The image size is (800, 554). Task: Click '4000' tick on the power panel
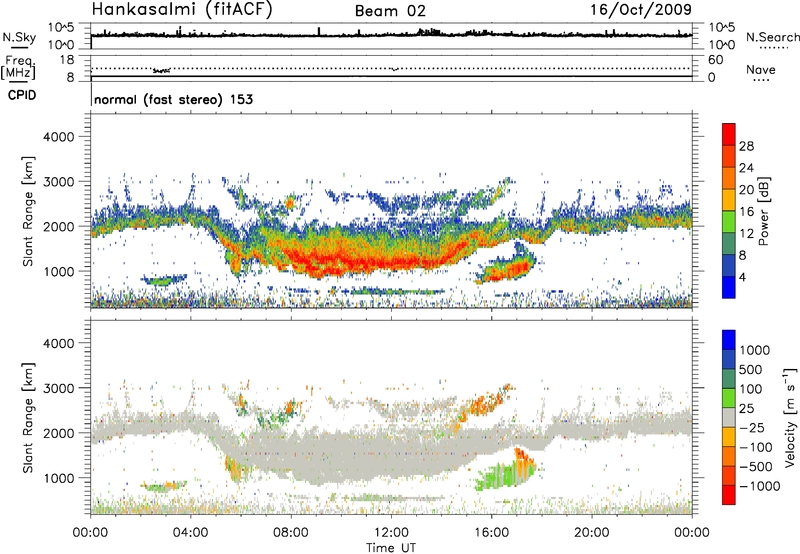tap(59, 137)
